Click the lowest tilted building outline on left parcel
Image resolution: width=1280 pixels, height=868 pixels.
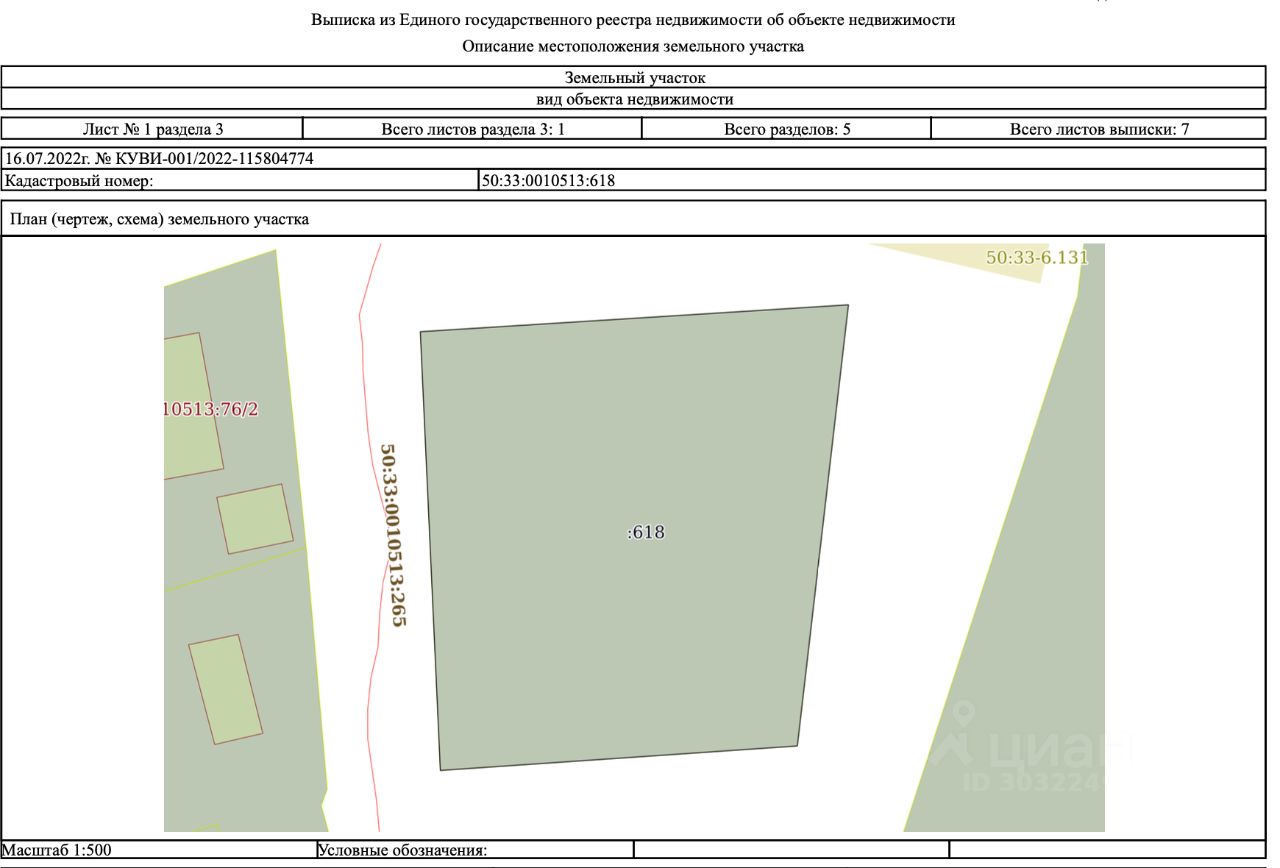coord(226,690)
